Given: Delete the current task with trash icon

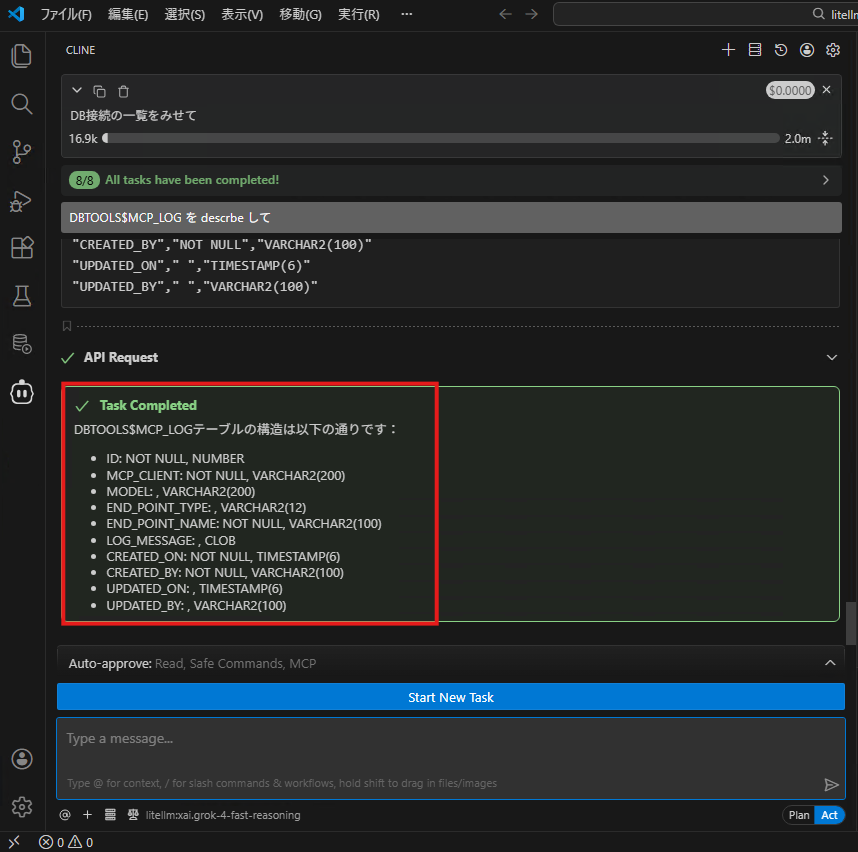Looking at the screenshot, I should [124, 91].
